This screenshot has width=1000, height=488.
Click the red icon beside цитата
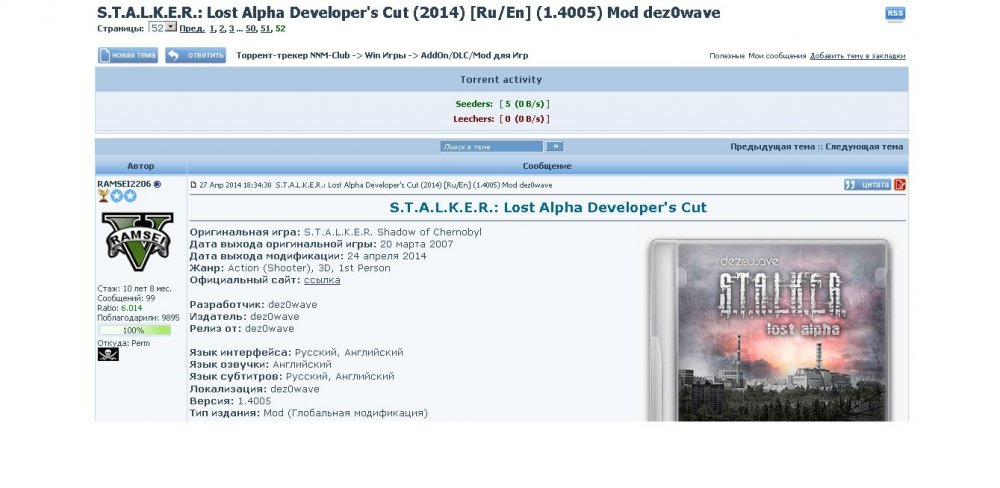click(900, 184)
